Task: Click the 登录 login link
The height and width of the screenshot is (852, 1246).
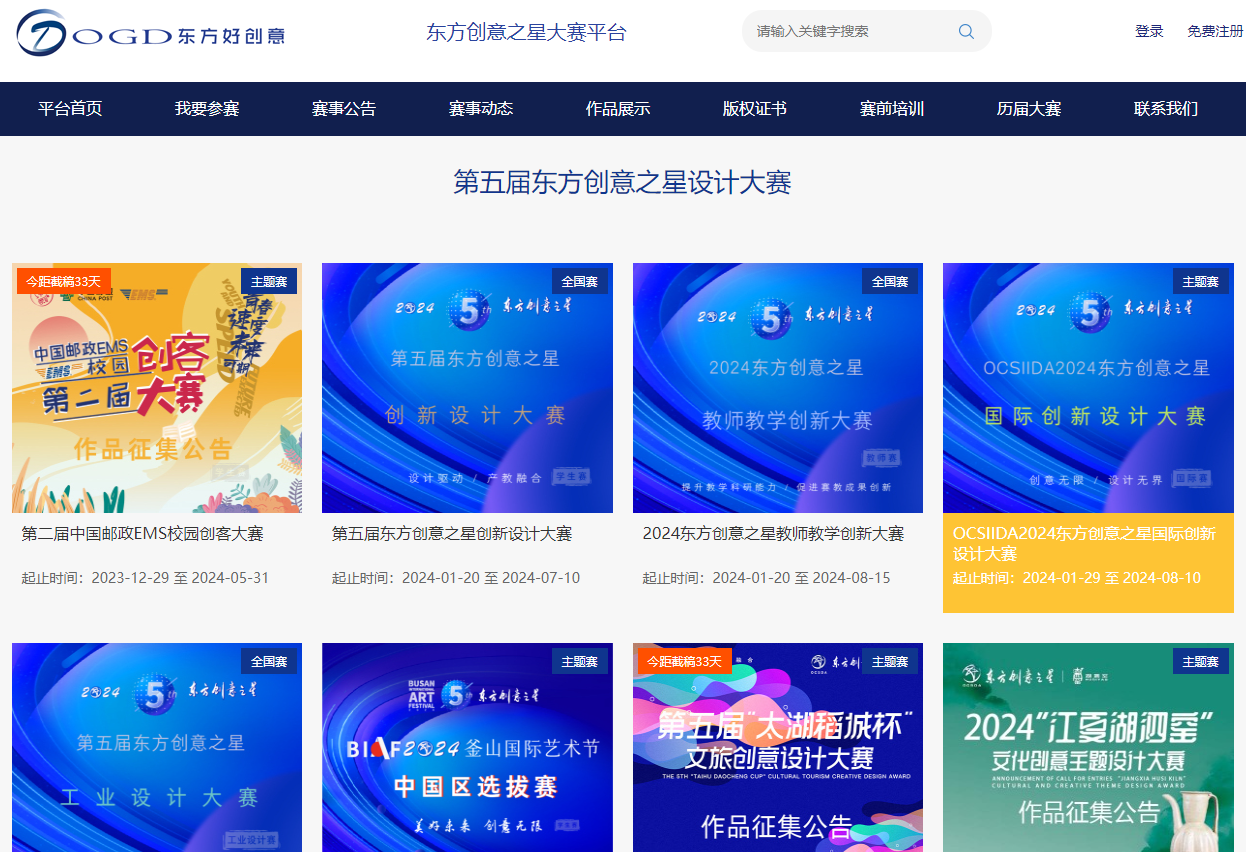Action: click(x=1149, y=31)
